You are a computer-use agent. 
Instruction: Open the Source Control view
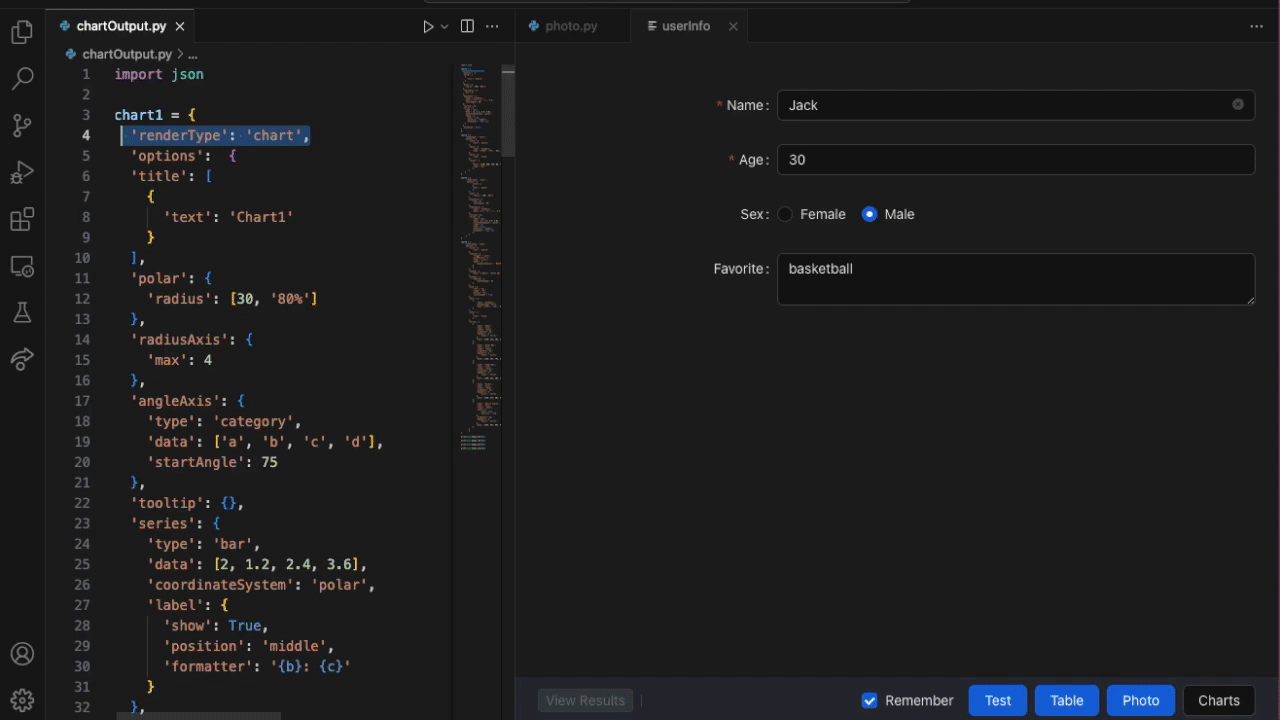coord(22,126)
